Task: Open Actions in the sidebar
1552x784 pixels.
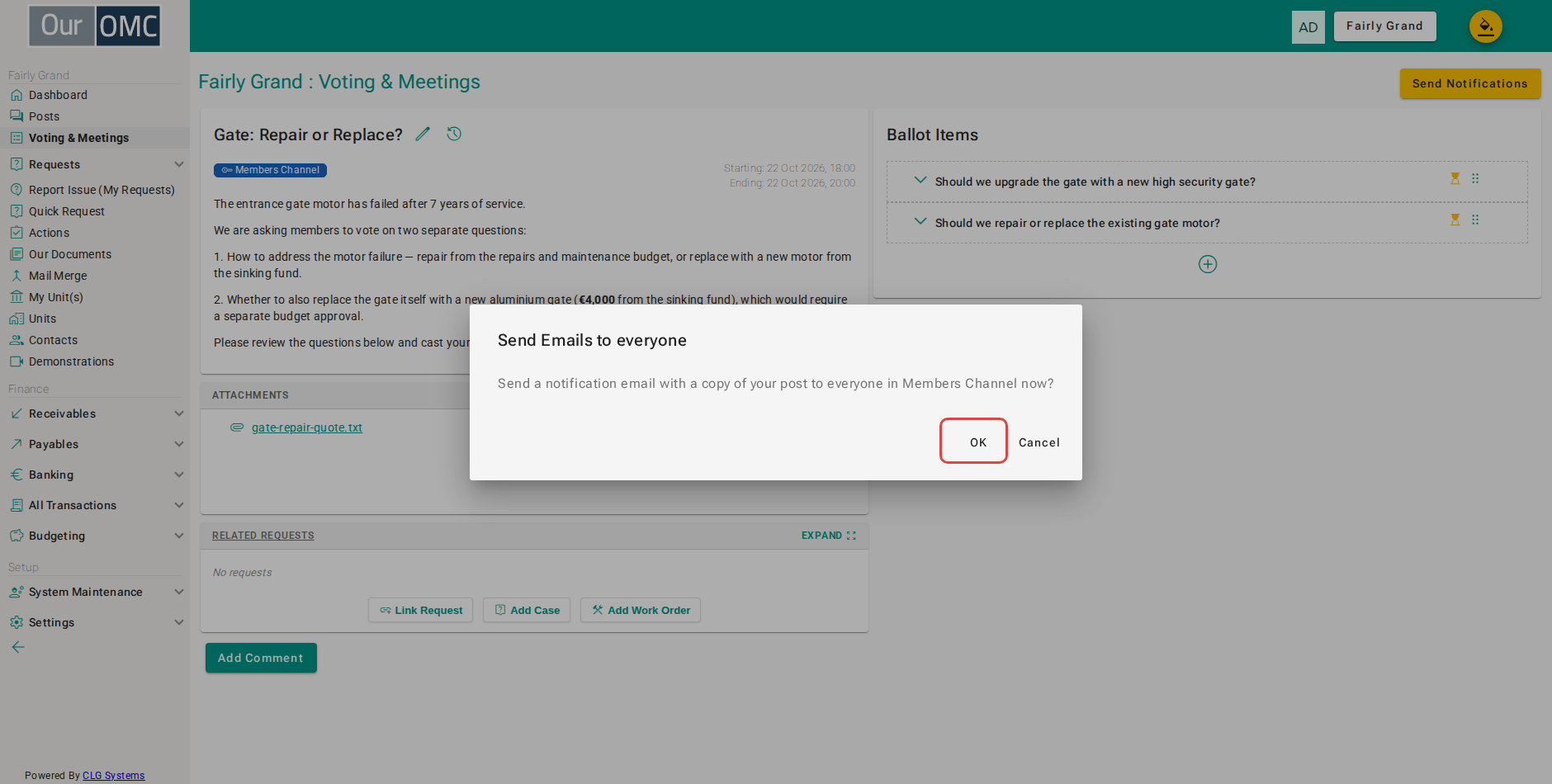Action: [x=49, y=233]
